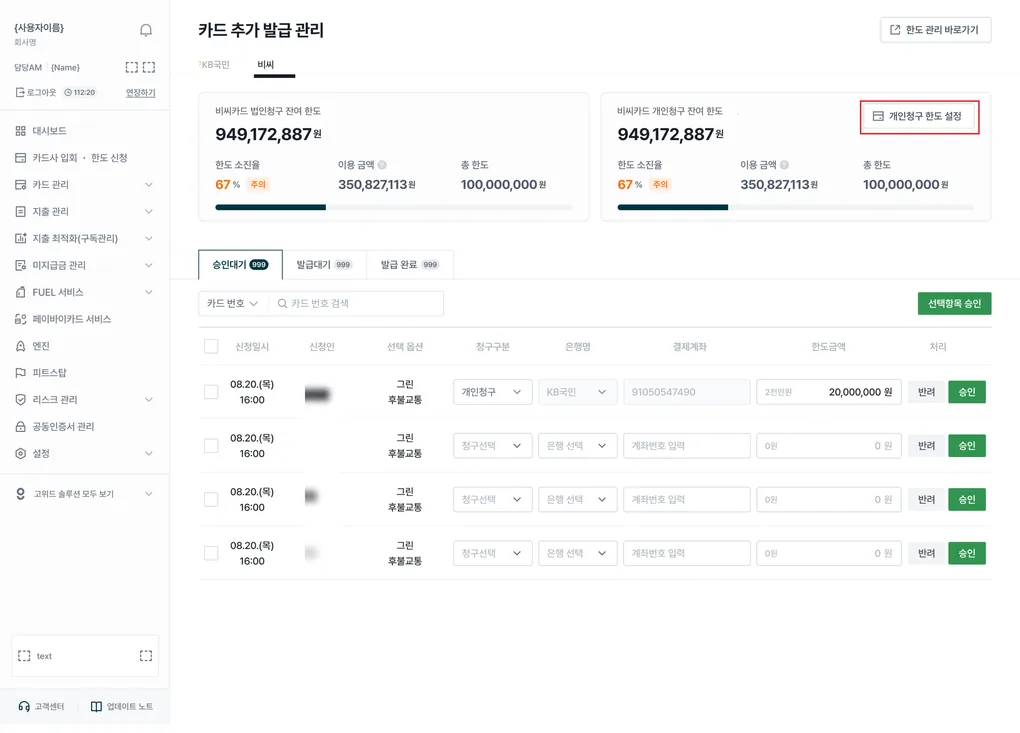Click 개인청구 한도 설정 button
Screen dimensions: 1020x733
click(x=919, y=116)
